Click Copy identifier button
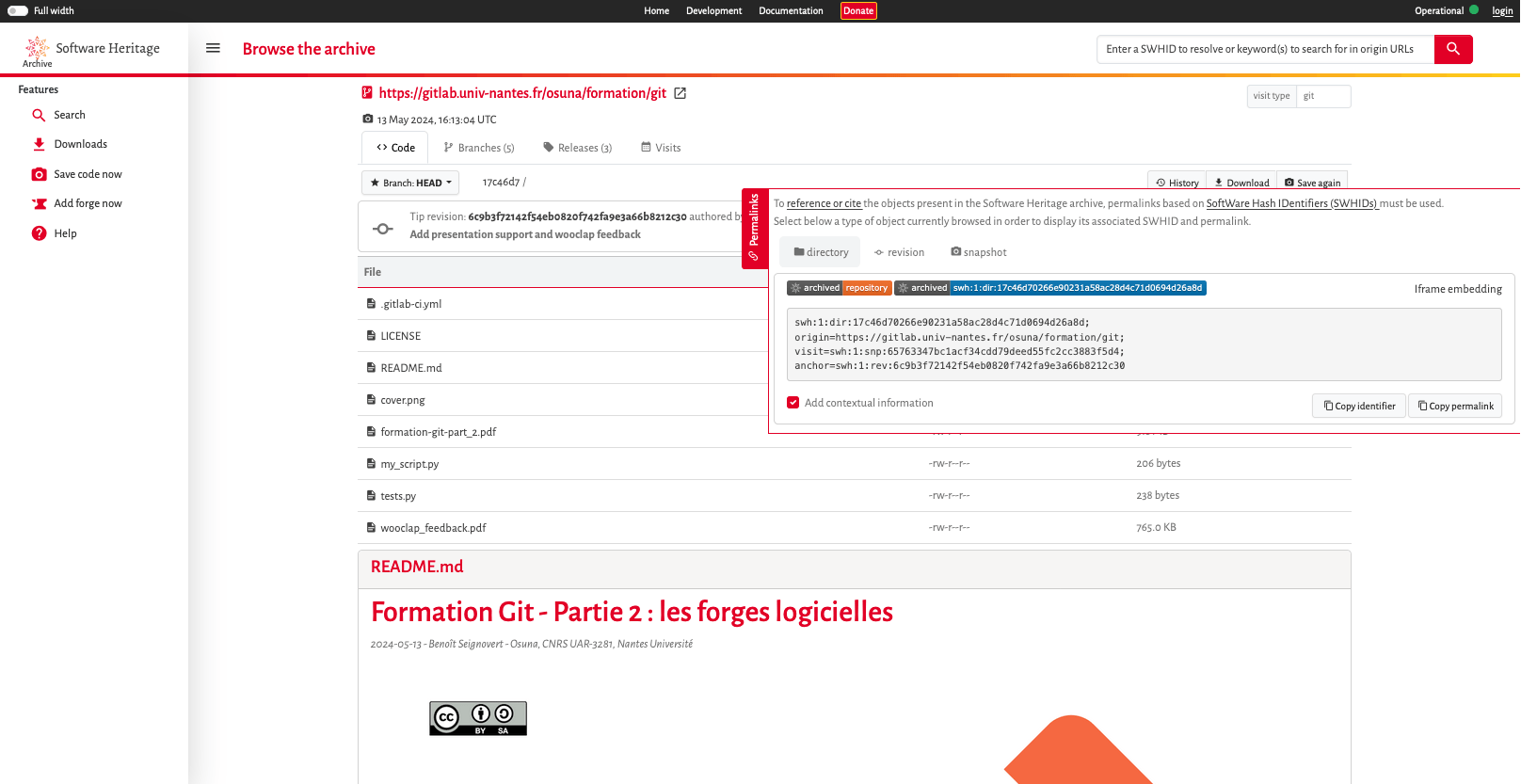The width and height of the screenshot is (1521, 784). coord(1359,406)
